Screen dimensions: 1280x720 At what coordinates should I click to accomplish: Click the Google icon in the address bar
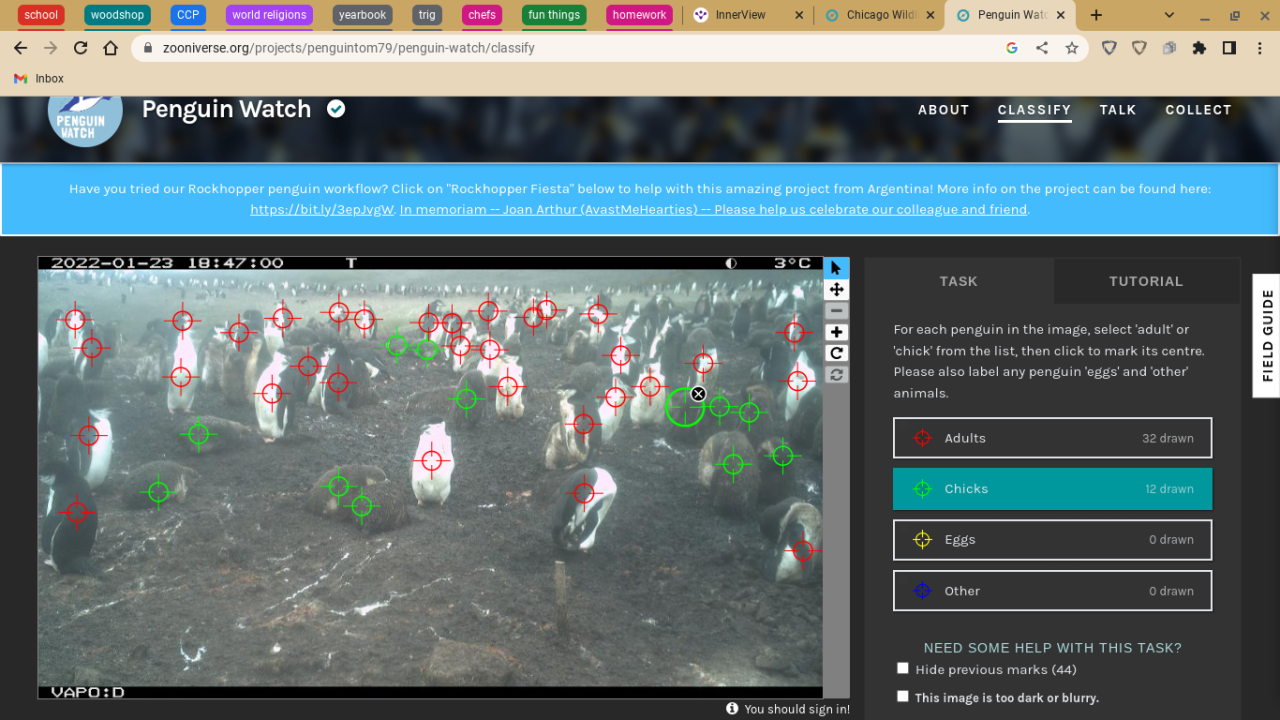point(1012,48)
